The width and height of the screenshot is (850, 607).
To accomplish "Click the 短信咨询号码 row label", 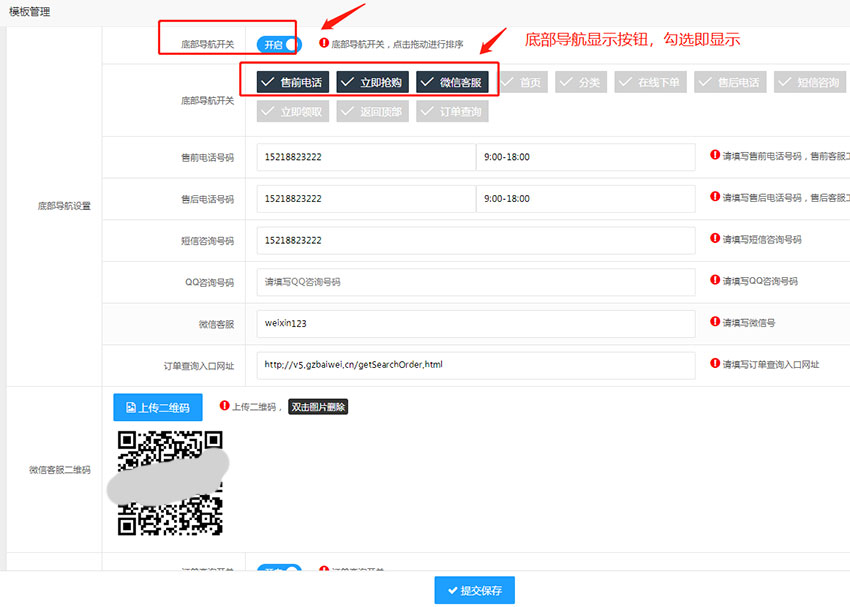I will pyautogui.click(x=208, y=241).
